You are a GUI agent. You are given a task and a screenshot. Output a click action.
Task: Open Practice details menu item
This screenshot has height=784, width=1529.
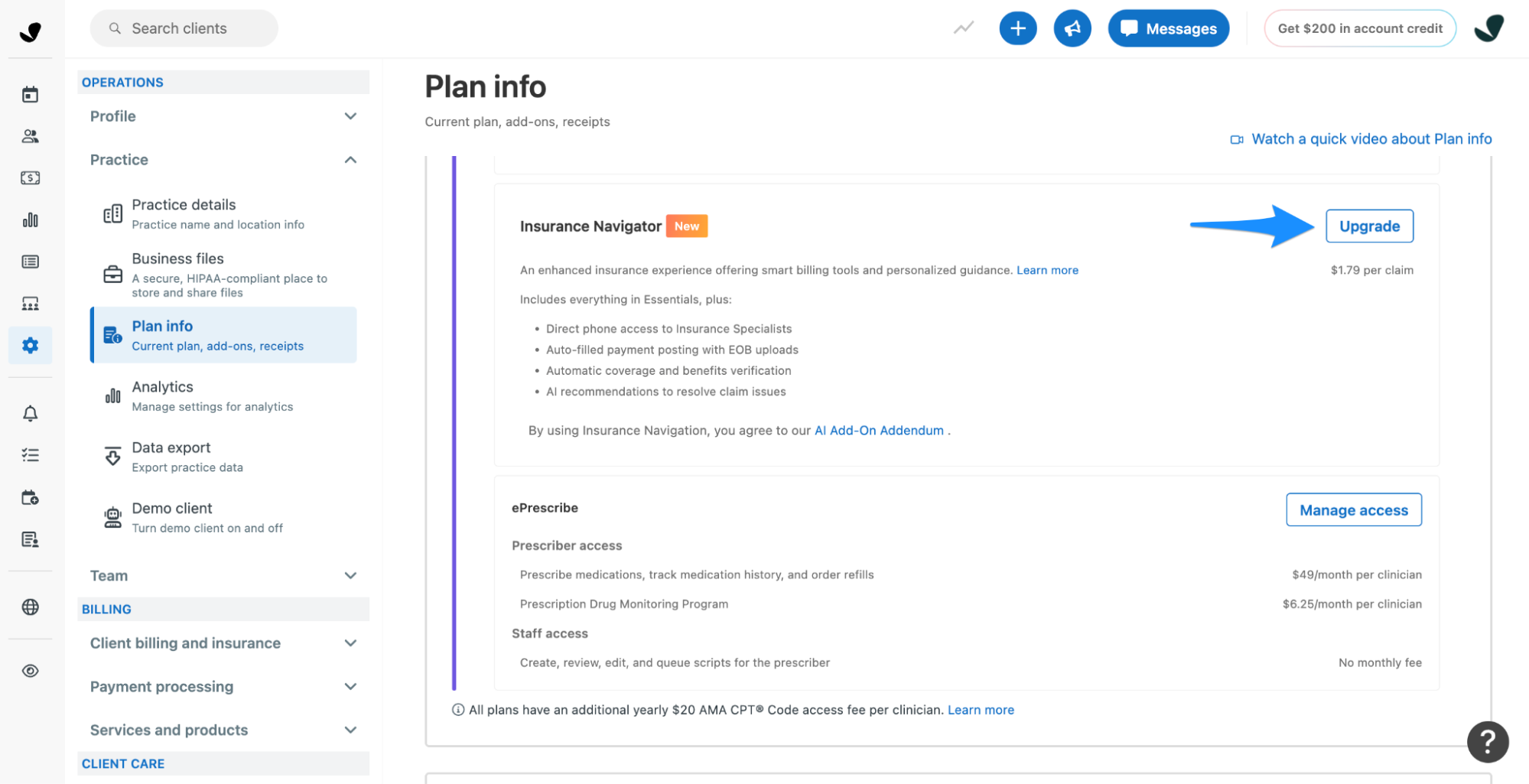coord(223,213)
